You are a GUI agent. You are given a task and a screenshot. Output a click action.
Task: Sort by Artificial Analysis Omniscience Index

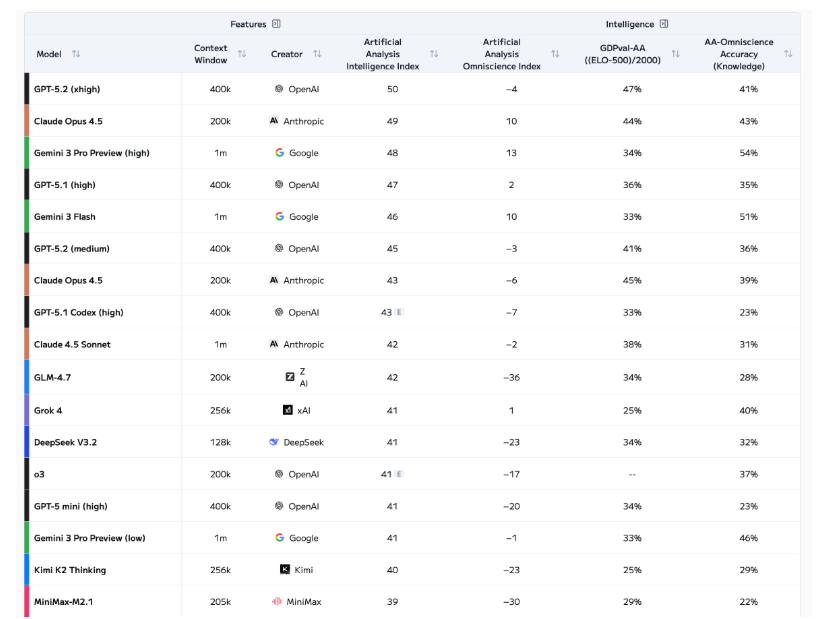click(x=557, y=54)
